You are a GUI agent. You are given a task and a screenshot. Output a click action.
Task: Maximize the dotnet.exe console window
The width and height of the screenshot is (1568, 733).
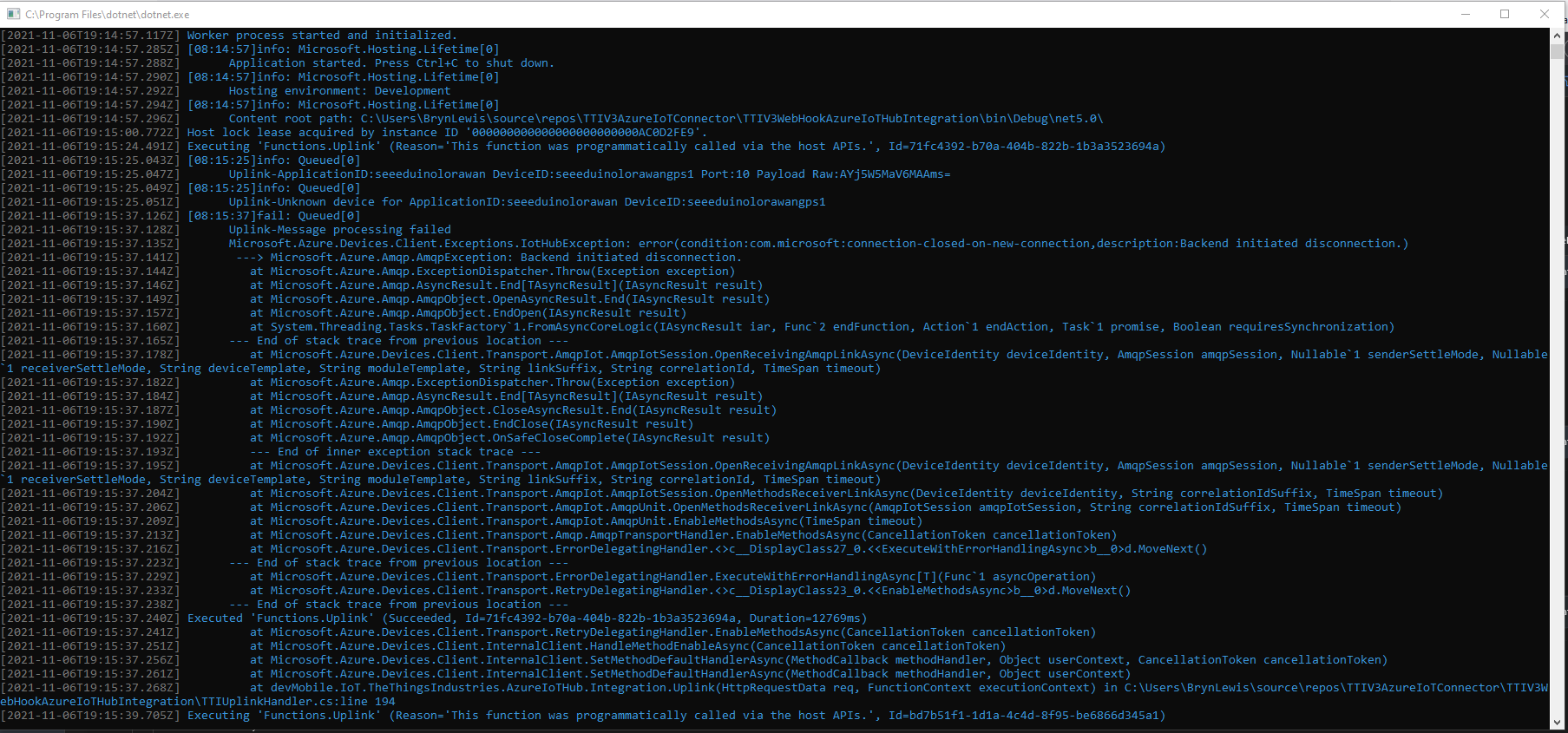(x=1505, y=14)
